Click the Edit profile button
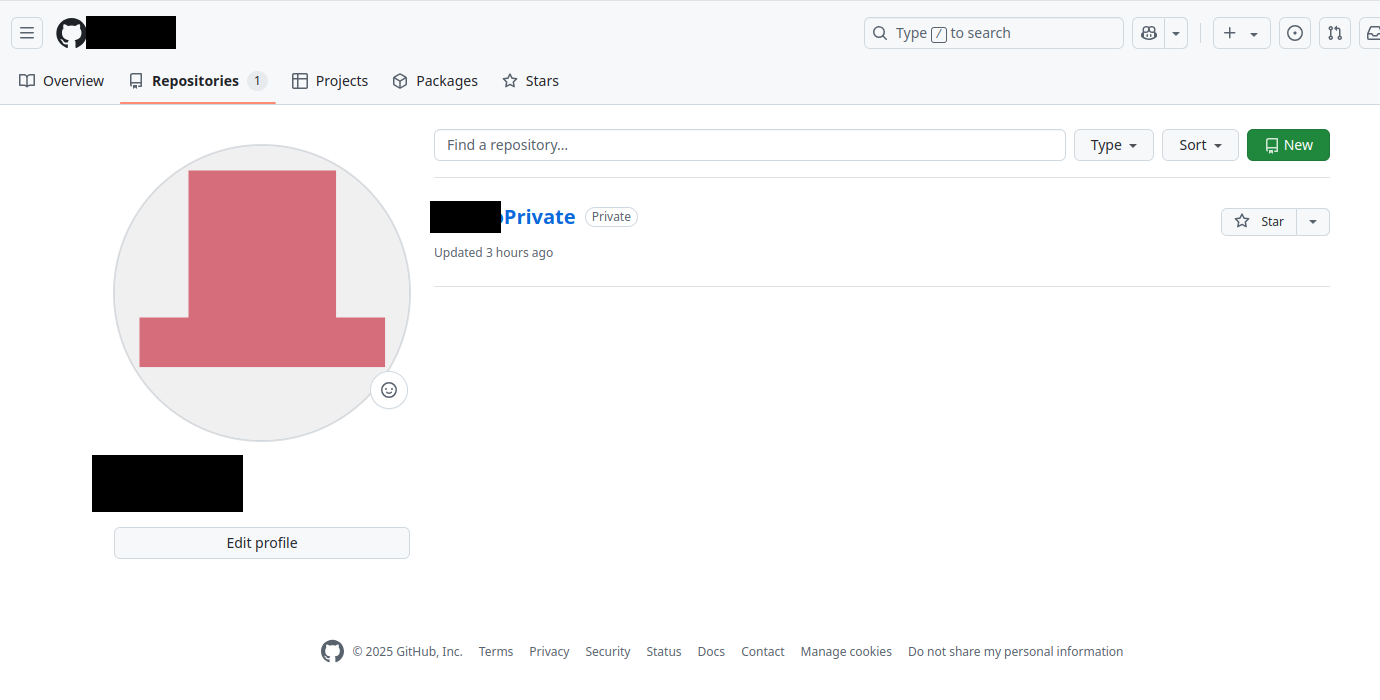Screen dimensions: 1380x700 (x=261, y=543)
